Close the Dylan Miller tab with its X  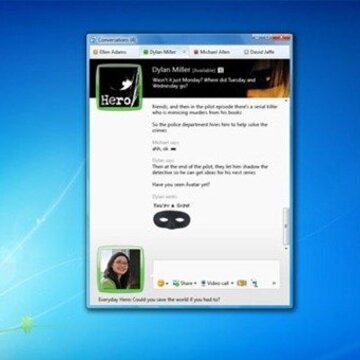[184, 52]
